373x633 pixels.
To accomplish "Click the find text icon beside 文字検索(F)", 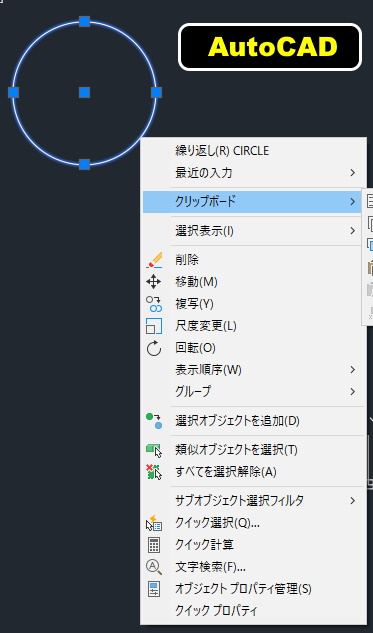I will coord(154,567).
